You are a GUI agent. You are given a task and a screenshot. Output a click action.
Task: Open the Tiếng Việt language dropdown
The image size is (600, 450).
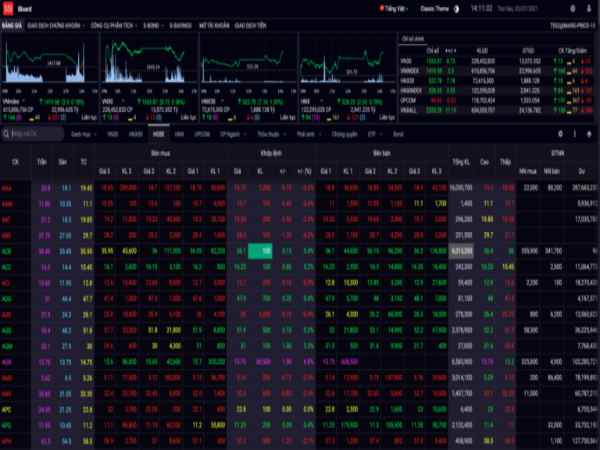[396, 8]
